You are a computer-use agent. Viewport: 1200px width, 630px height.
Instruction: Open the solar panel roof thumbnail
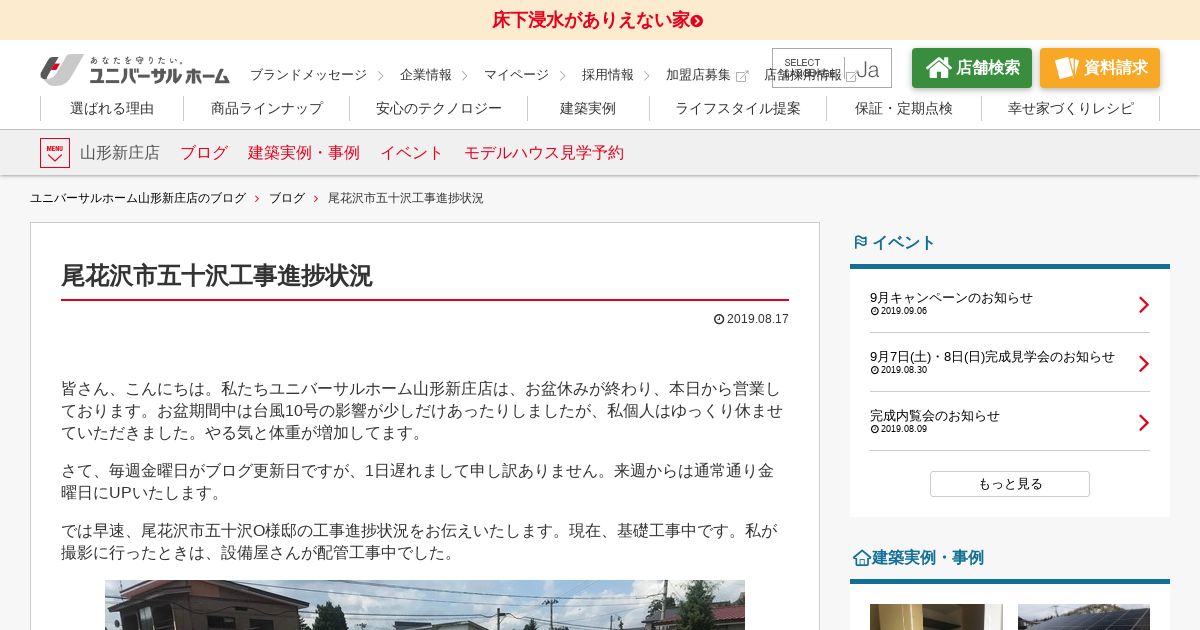pyautogui.click(x=1084, y=617)
